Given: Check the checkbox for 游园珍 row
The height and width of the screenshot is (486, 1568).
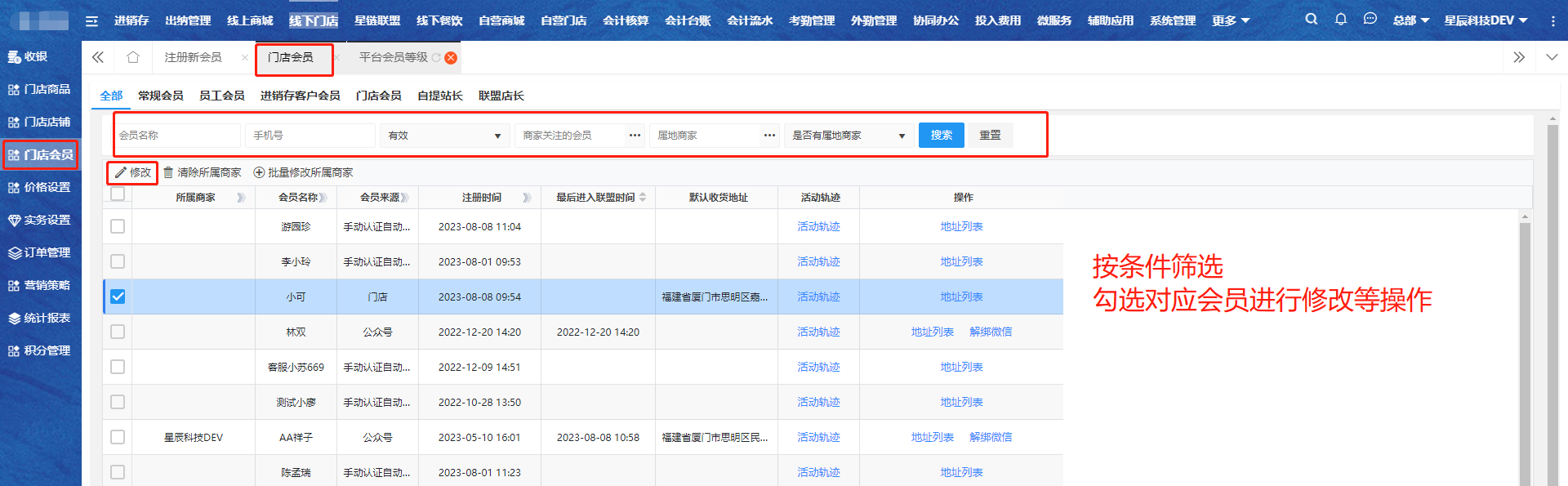Looking at the screenshot, I should (118, 226).
